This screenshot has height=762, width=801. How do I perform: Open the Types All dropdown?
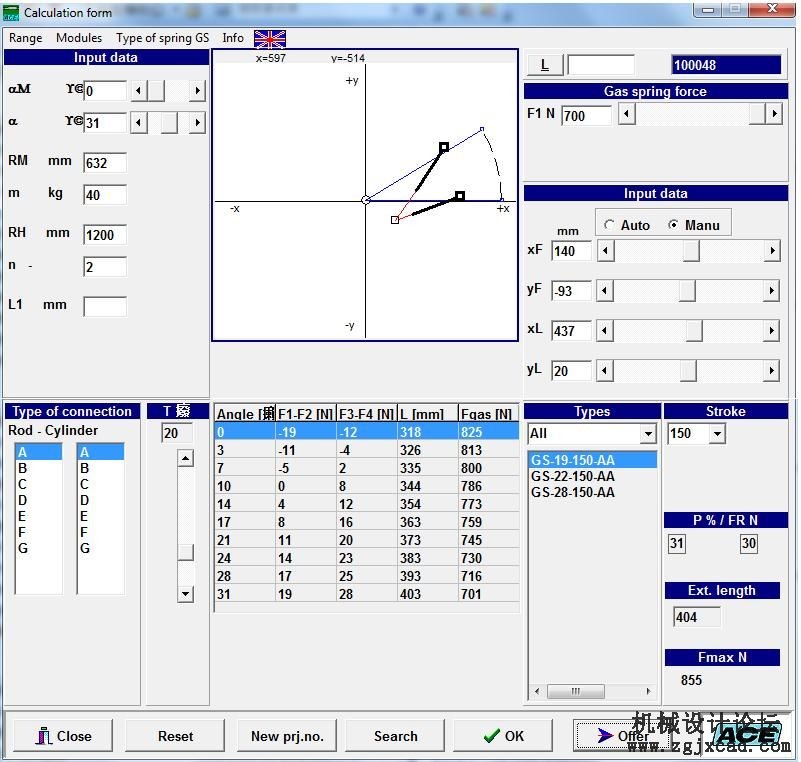tap(648, 434)
